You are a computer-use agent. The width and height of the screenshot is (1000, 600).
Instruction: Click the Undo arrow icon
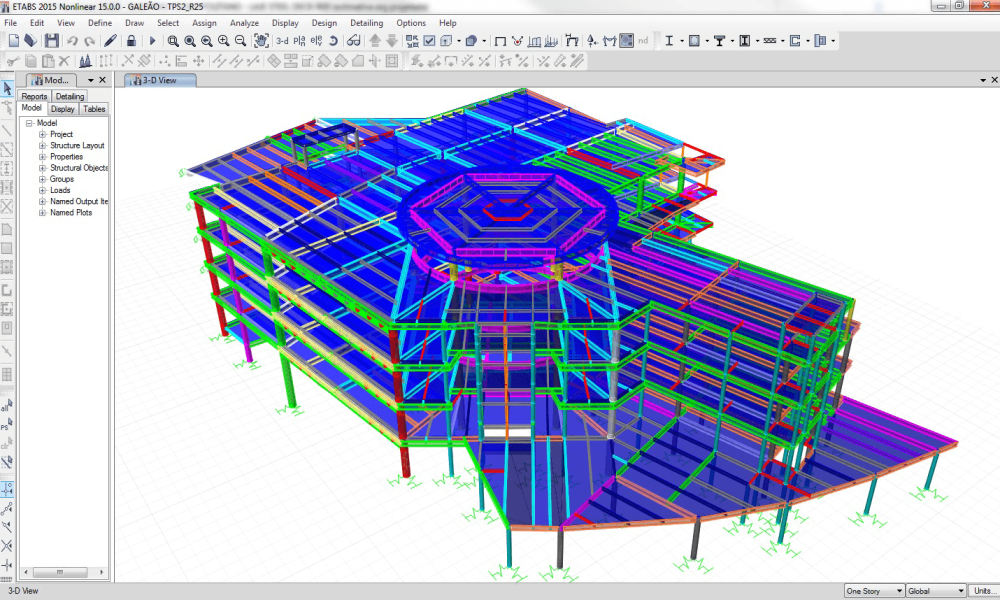73,41
